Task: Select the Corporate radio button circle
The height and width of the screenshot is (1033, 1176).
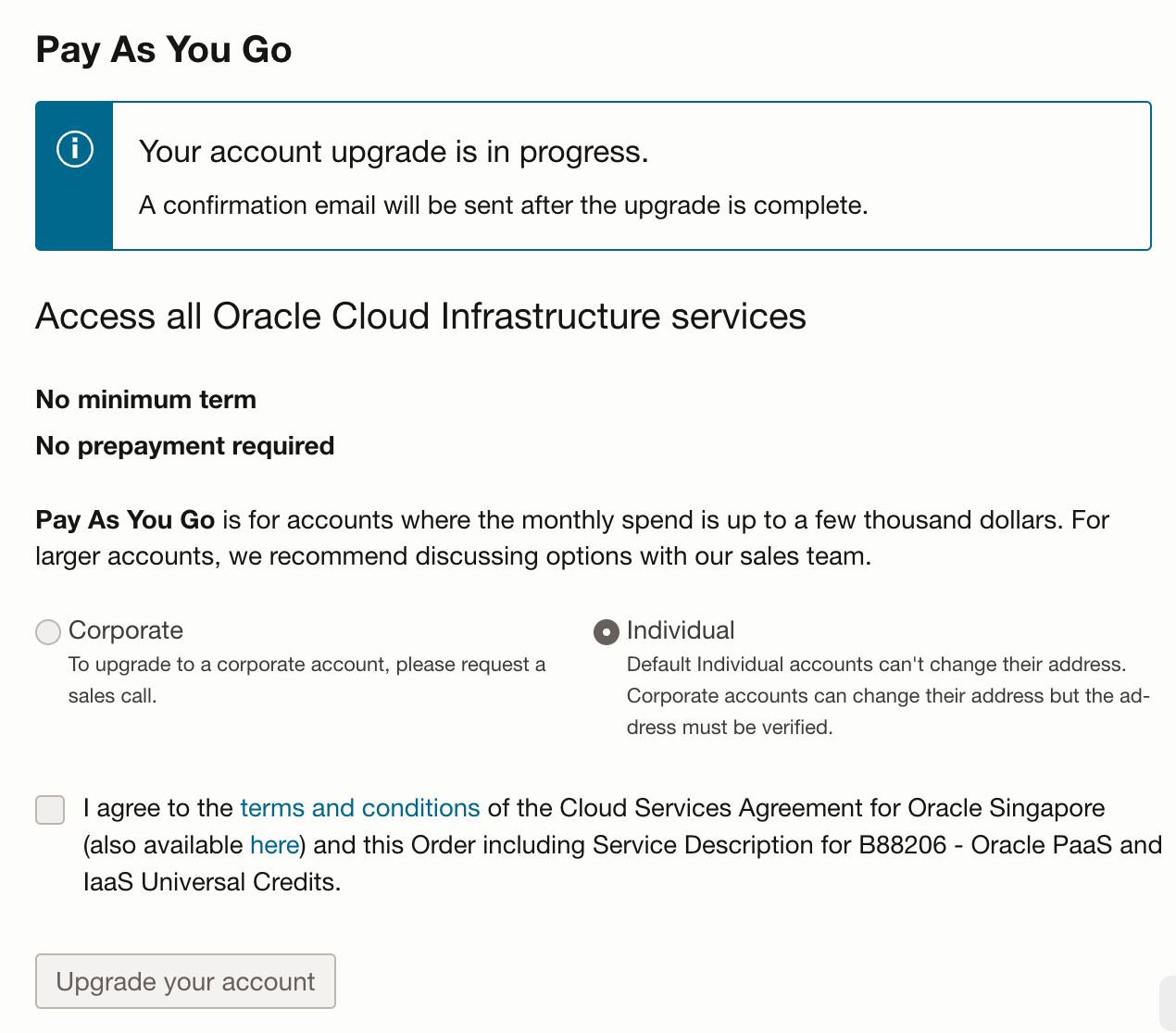Action: 48,632
